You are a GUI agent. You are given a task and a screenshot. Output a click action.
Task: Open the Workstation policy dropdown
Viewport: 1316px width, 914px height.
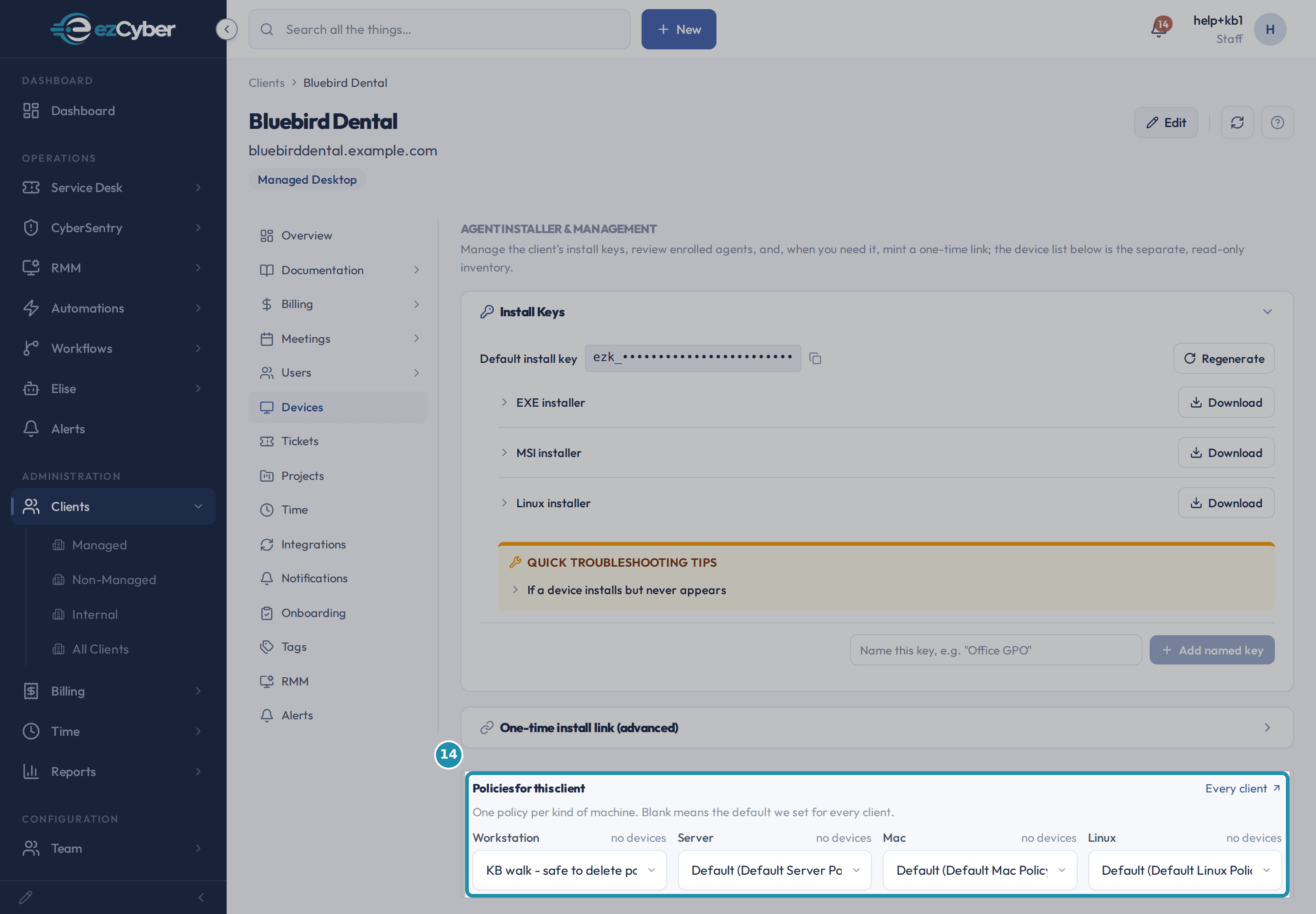pyautogui.click(x=569, y=870)
